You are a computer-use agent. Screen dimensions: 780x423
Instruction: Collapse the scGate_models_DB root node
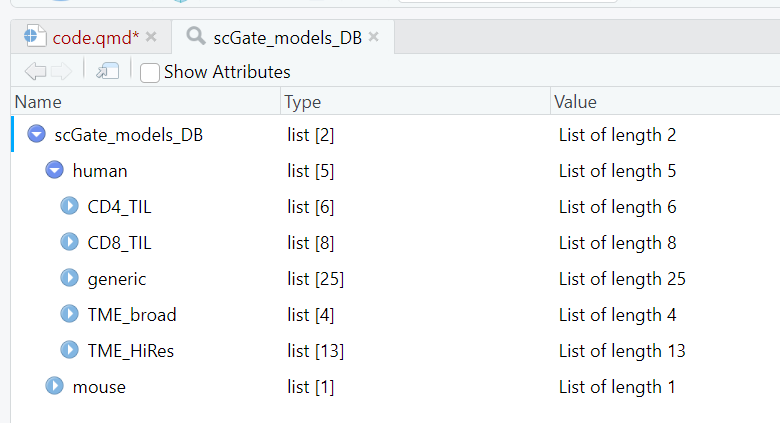[x=37, y=135]
